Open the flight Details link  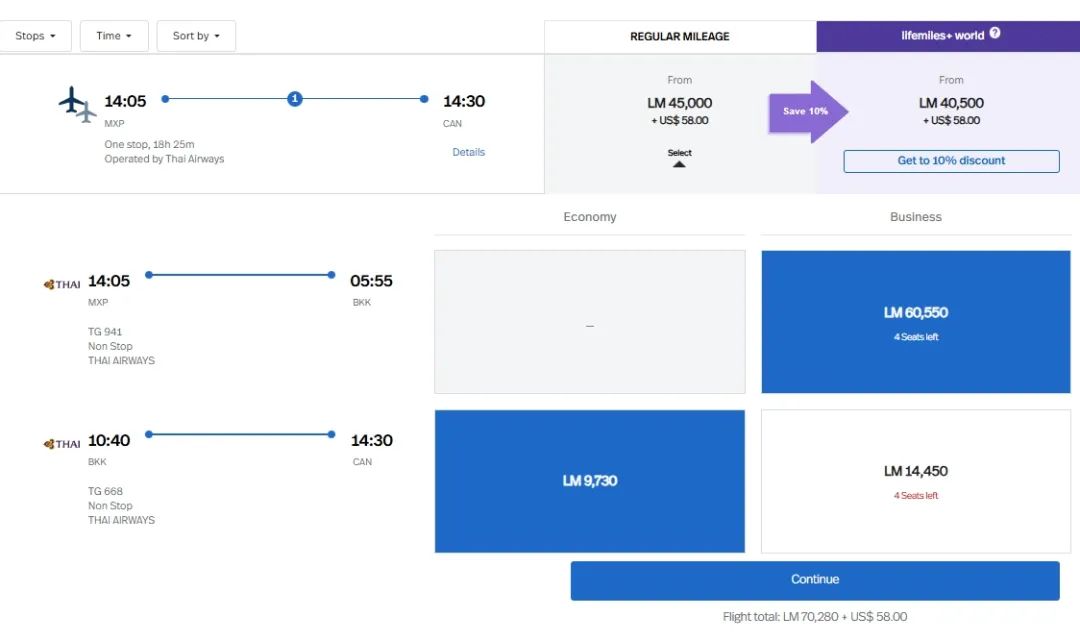[x=468, y=152]
